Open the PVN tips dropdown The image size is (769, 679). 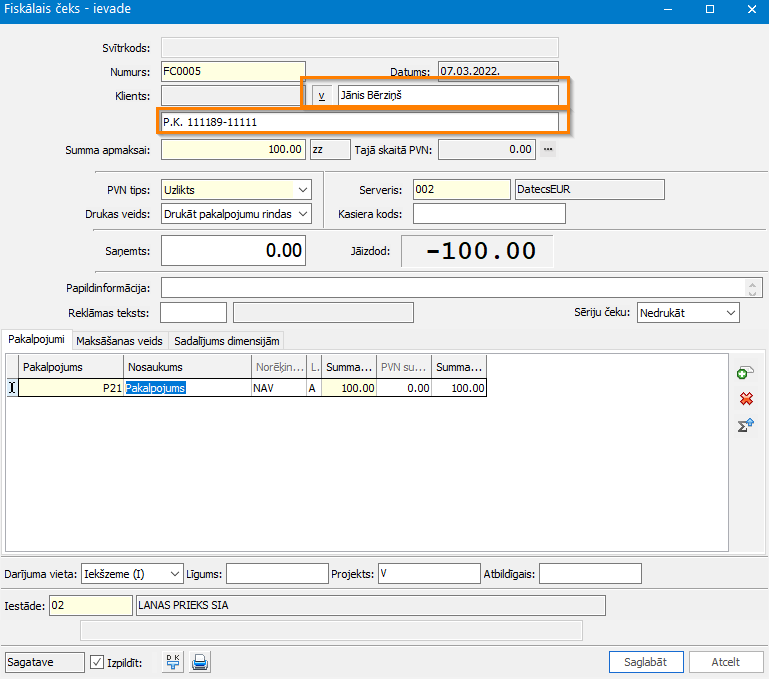(302, 189)
